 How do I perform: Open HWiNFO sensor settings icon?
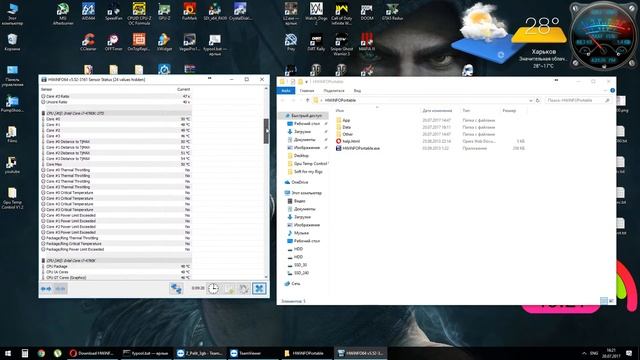tap(244, 289)
